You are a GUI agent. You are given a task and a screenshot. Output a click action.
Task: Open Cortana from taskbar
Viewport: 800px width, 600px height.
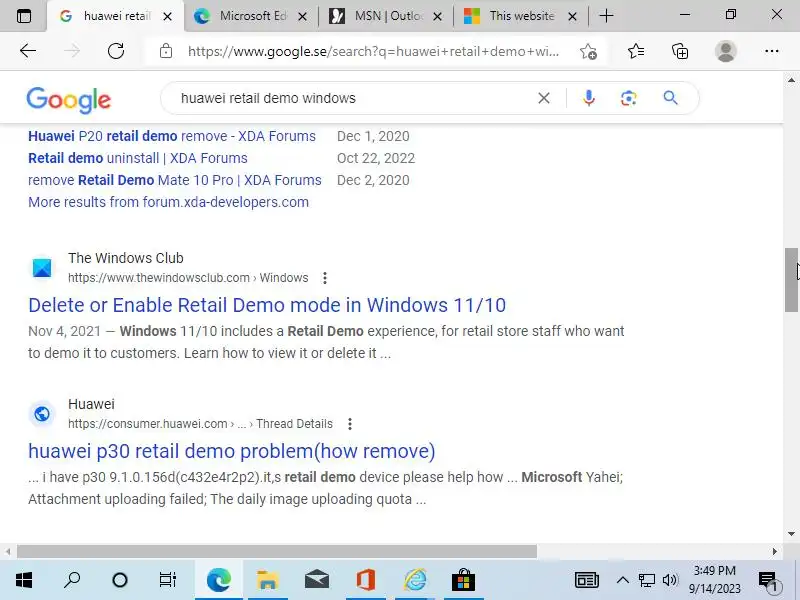click(x=120, y=580)
